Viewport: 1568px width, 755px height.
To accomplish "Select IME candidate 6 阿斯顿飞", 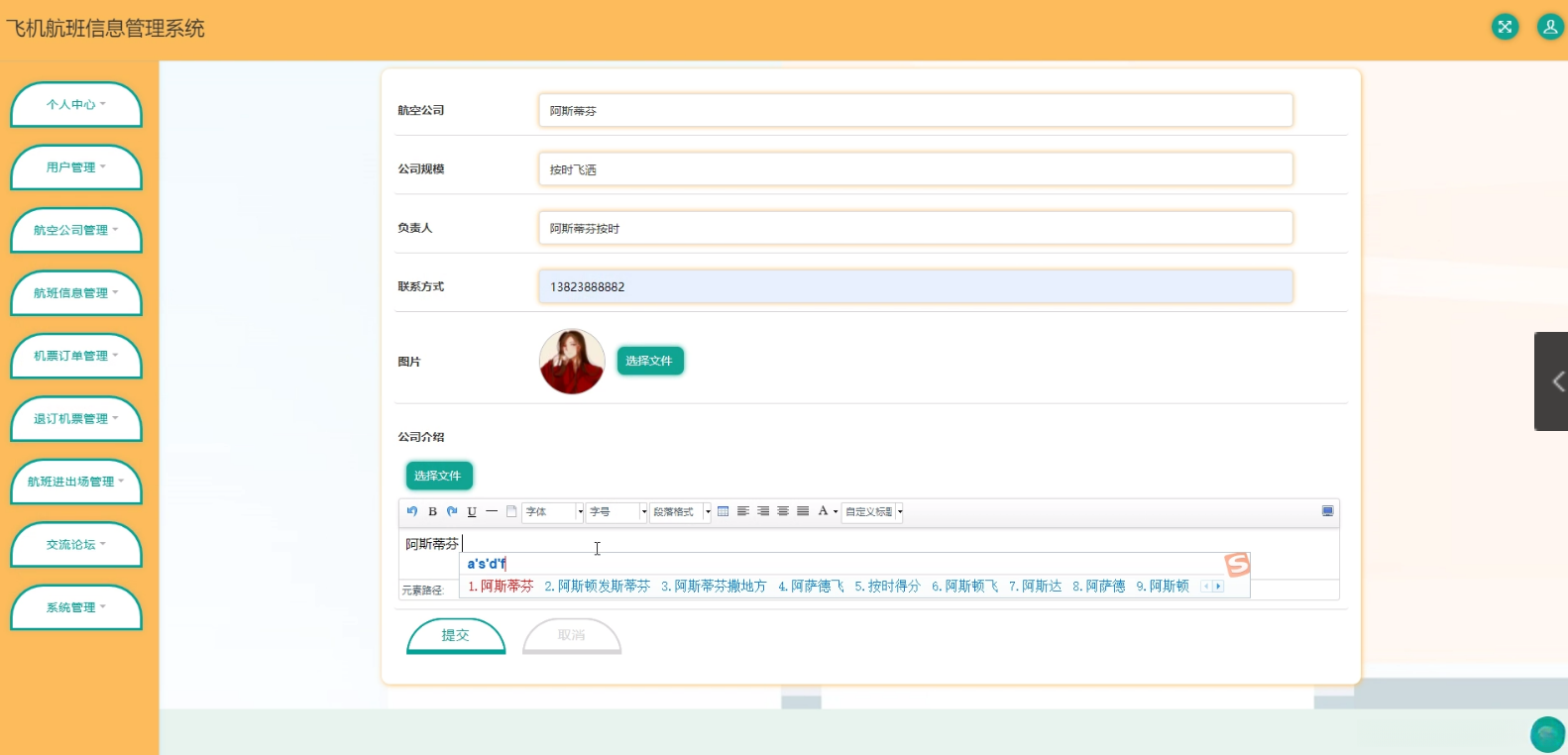I will coord(965,587).
